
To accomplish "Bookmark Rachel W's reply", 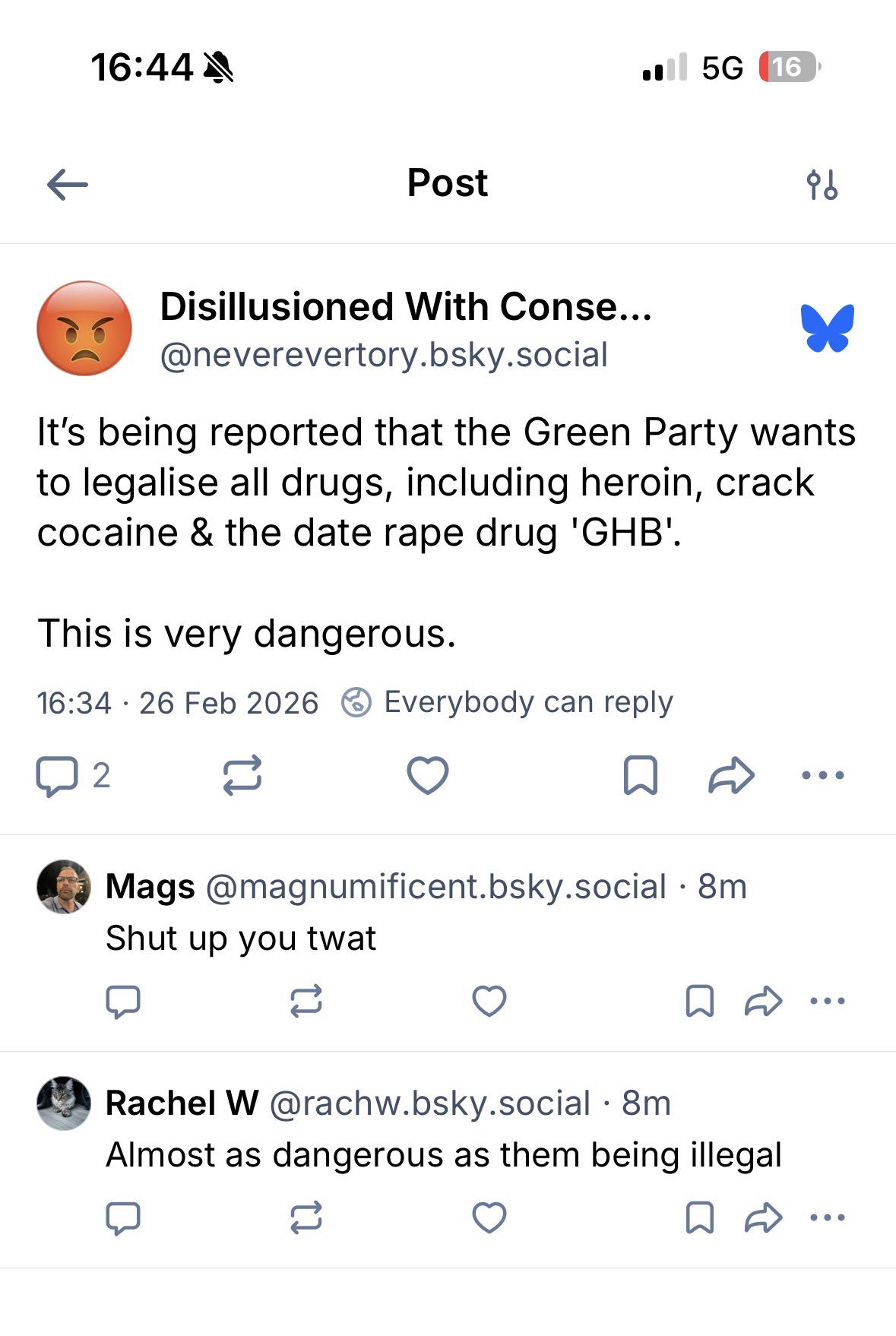I will coord(699,1217).
